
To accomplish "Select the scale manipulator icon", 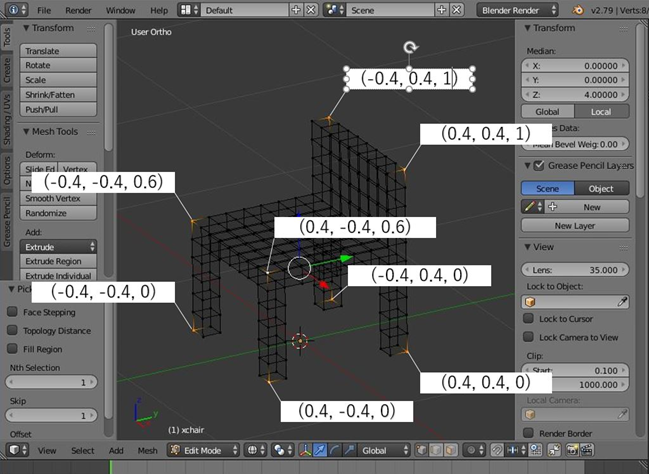I will pos(349,450).
